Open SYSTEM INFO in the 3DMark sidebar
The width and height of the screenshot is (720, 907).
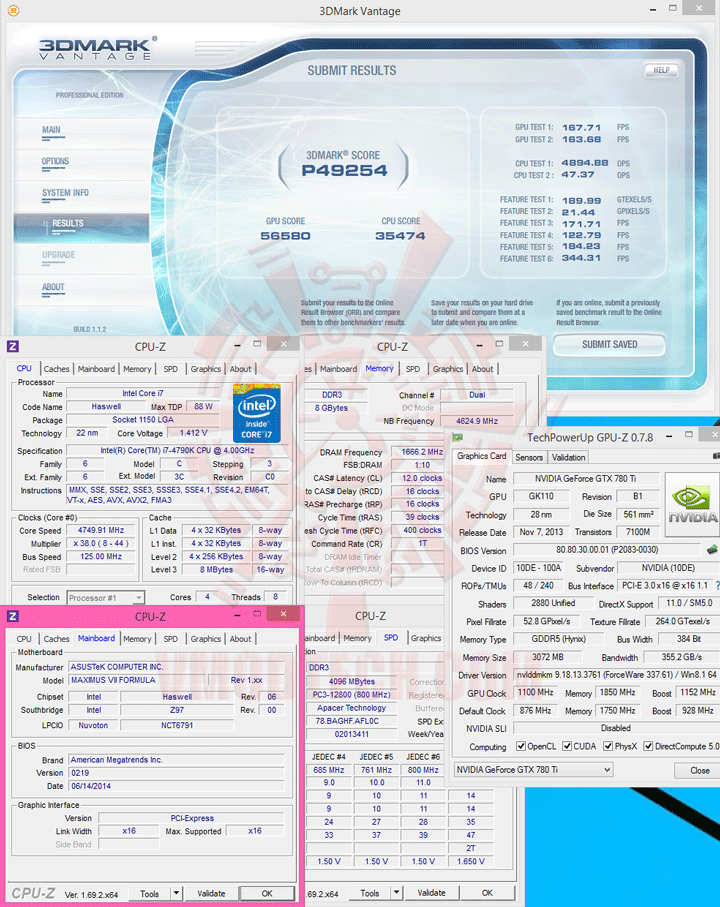[x=65, y=193]
